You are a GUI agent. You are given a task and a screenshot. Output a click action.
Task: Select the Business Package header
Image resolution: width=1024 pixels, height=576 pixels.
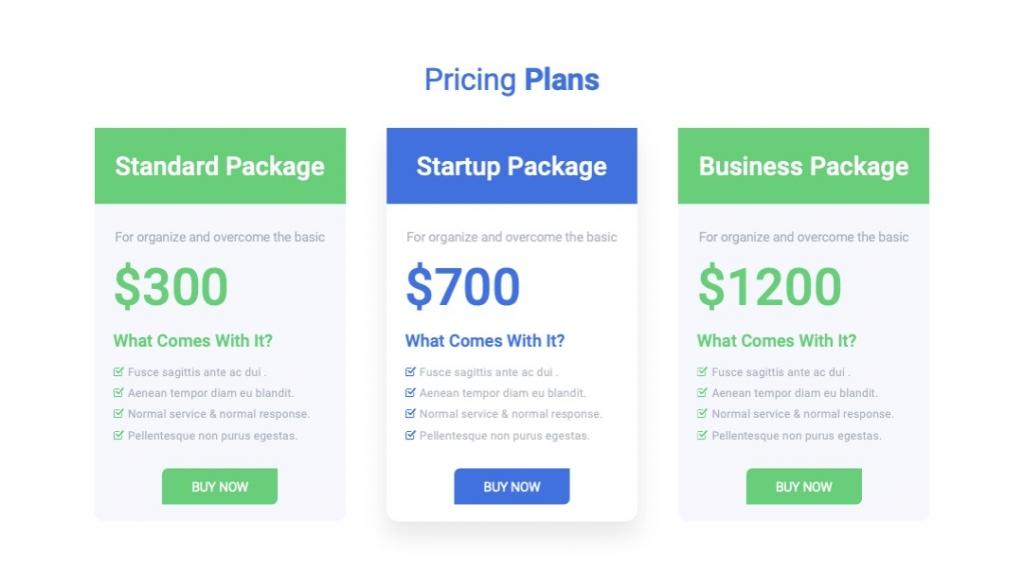pyautogui.click(x=803, y=166)
